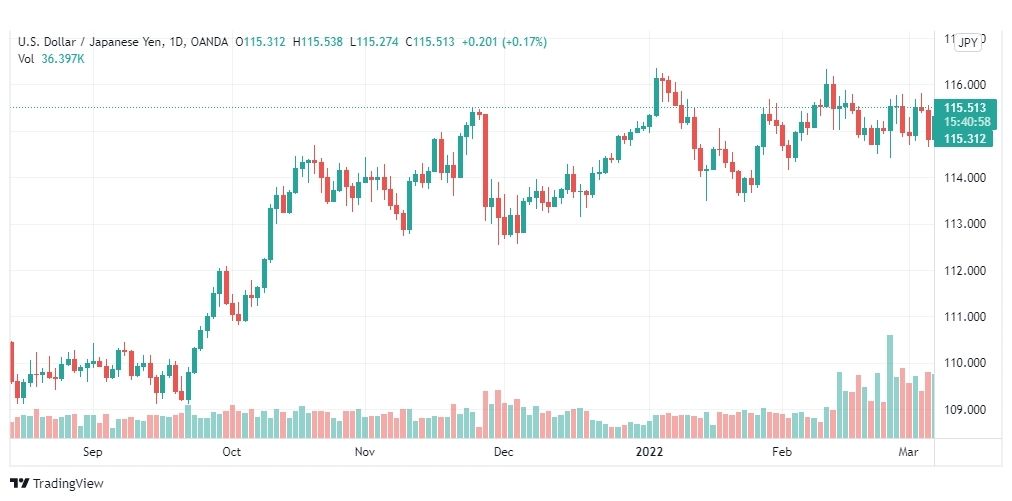Click the 15:40:58 countdown timer label

click(x=966, y=122)
